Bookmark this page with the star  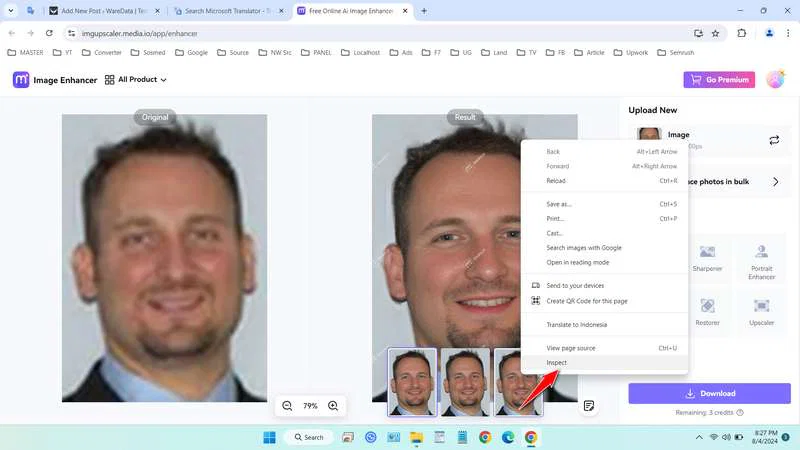coord(715,33)
